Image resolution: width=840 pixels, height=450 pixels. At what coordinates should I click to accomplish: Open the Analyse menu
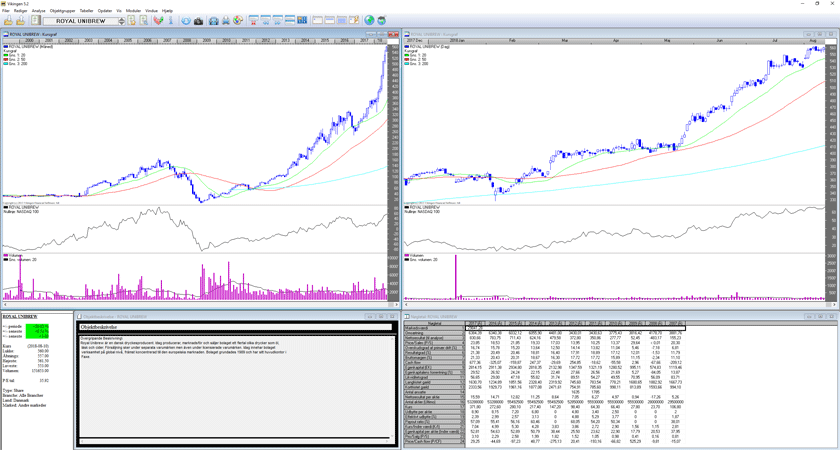39,11
